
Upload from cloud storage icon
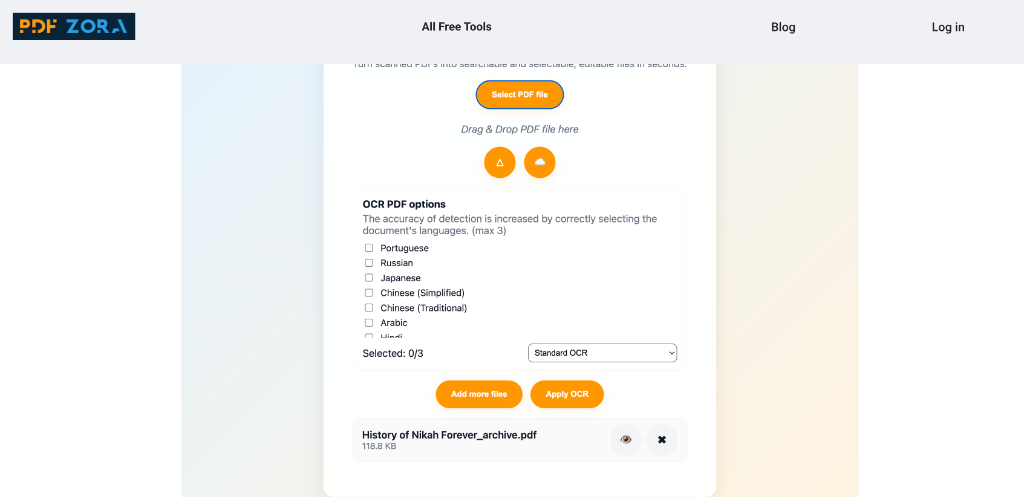coord(540,162)
